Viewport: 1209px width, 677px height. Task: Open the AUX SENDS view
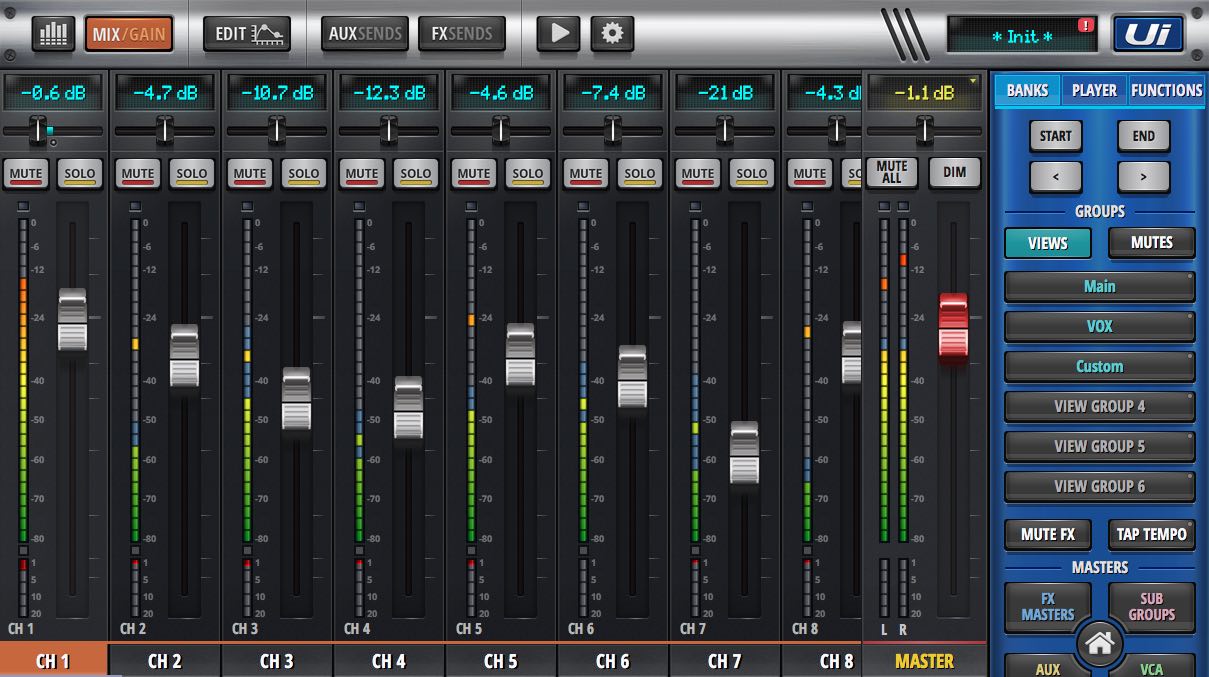click(x=365, y=34)
